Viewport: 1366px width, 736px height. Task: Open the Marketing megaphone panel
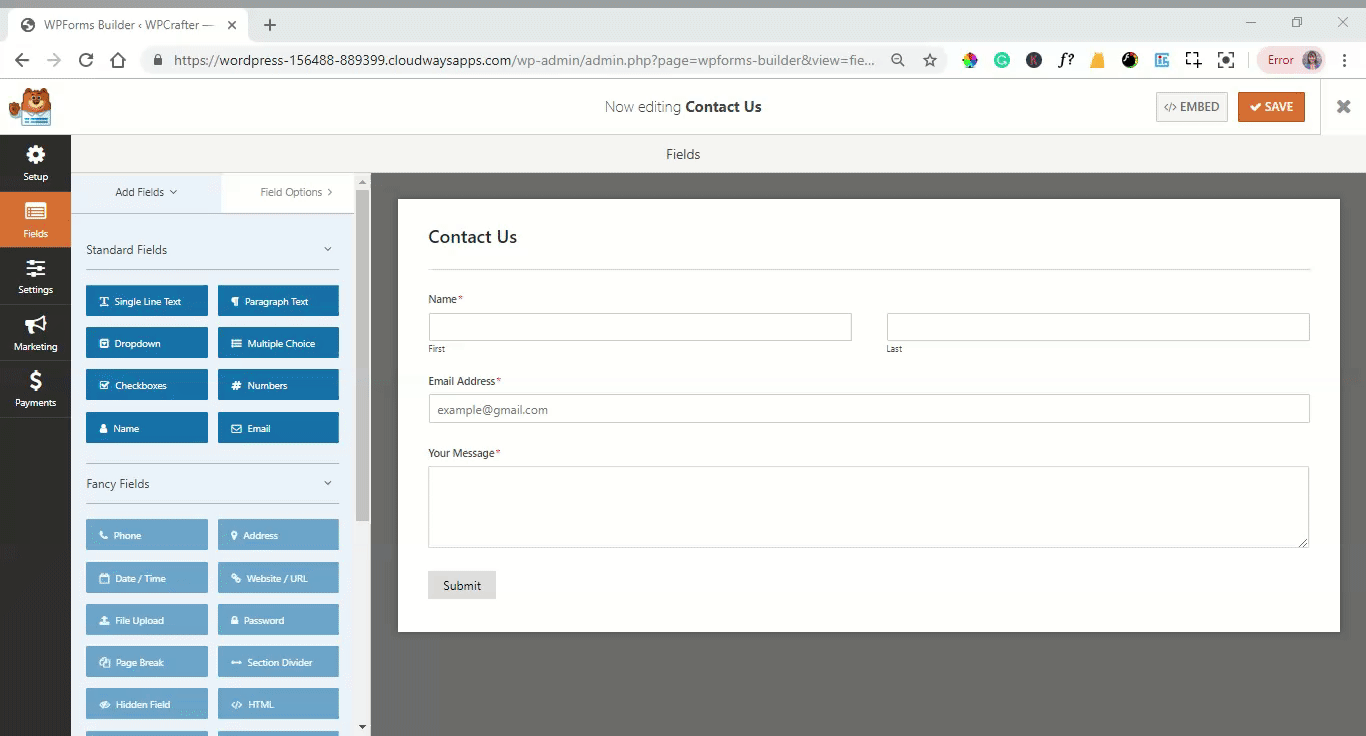[35, 333]
